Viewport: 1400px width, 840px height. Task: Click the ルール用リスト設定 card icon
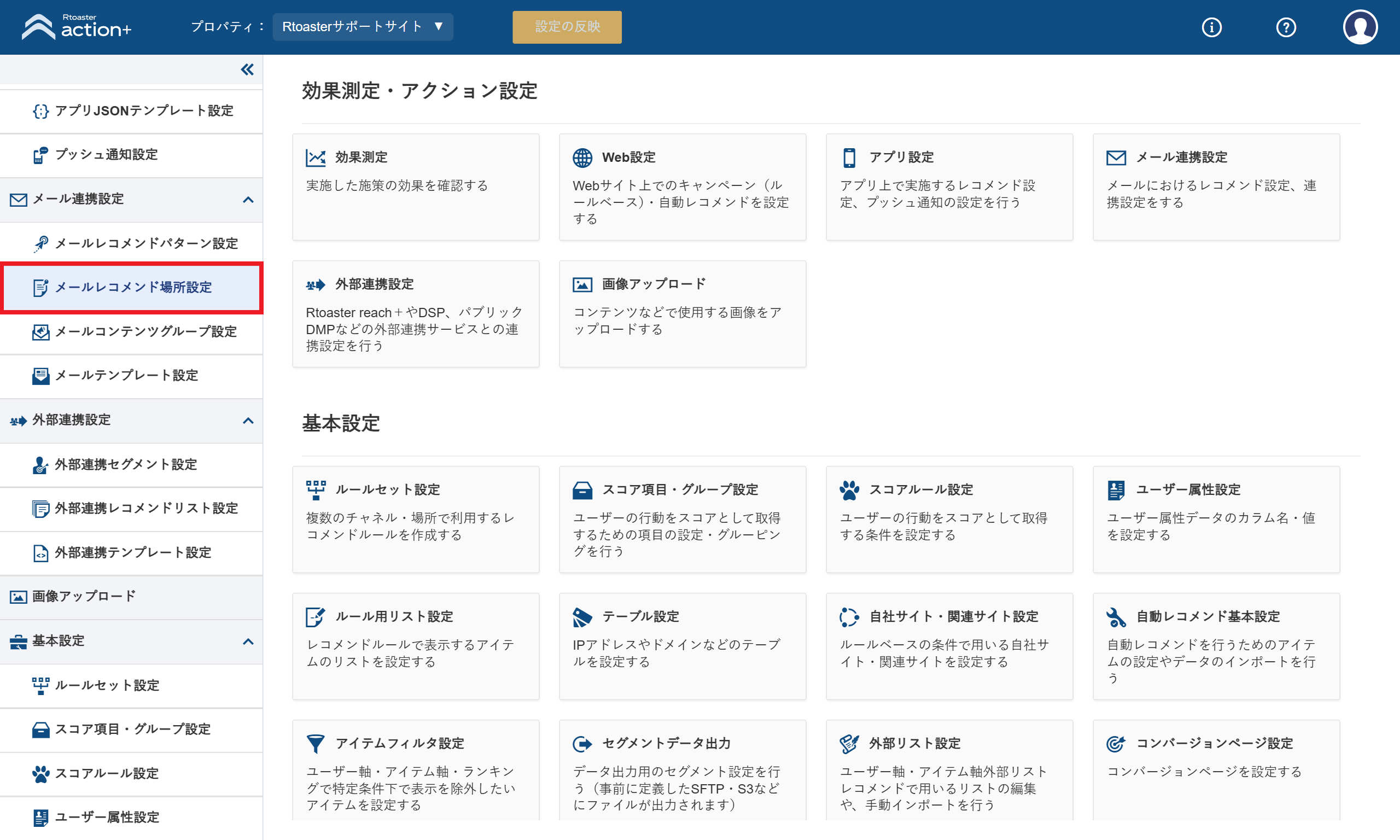point(315,617)
